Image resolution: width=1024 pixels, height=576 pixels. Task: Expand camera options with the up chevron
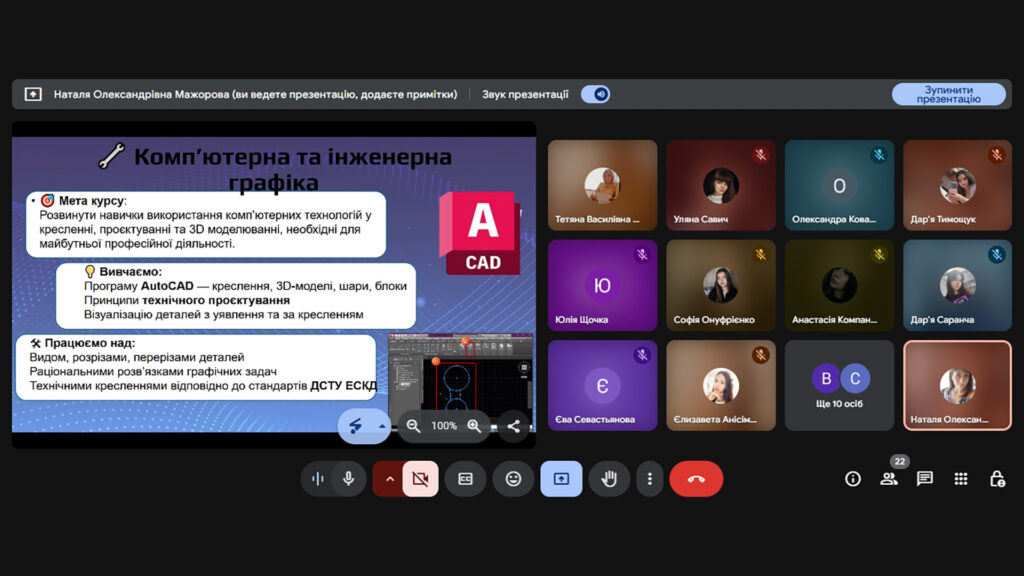[x=389, y=479]
